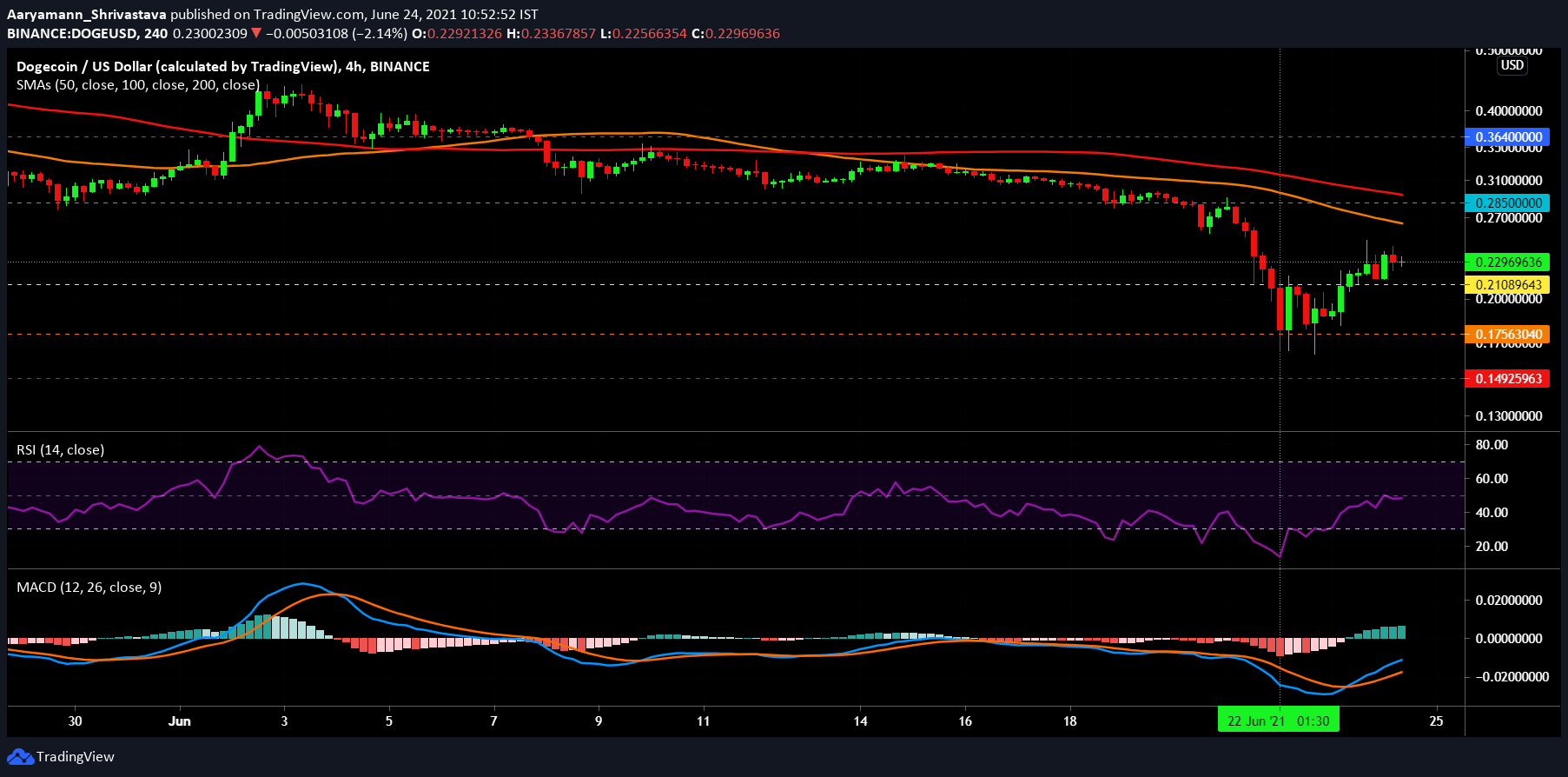Click the 0.13000000 price axis label
1568x777 pixels.
(1509, 416)
